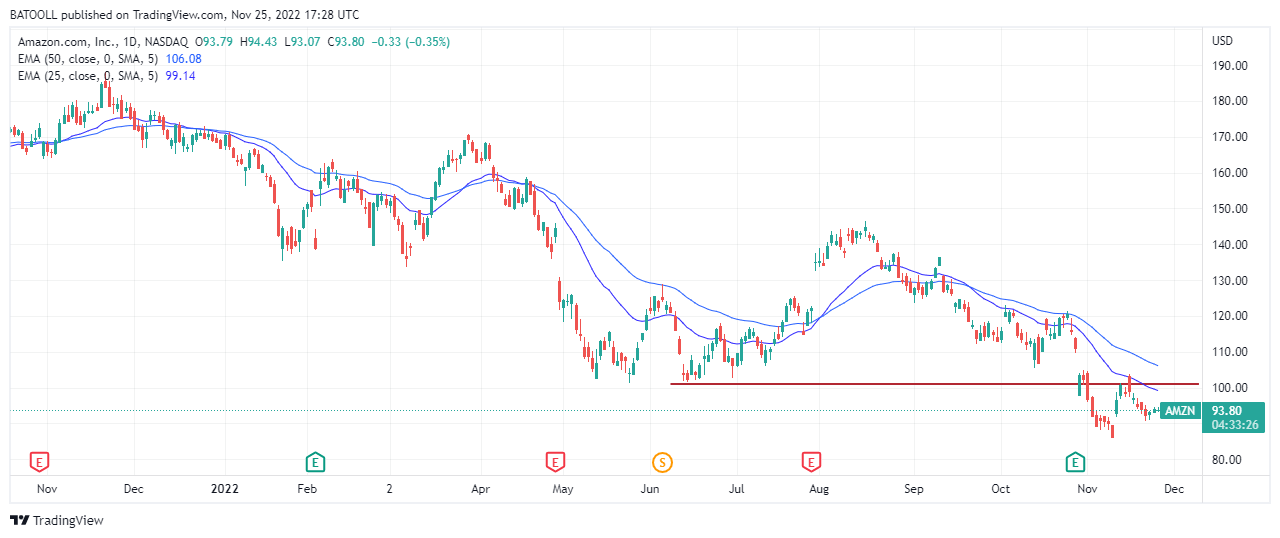This screenshot has height=538, width=1280.
Task: Open the red earnings marker near August
Action: point(811,461)
